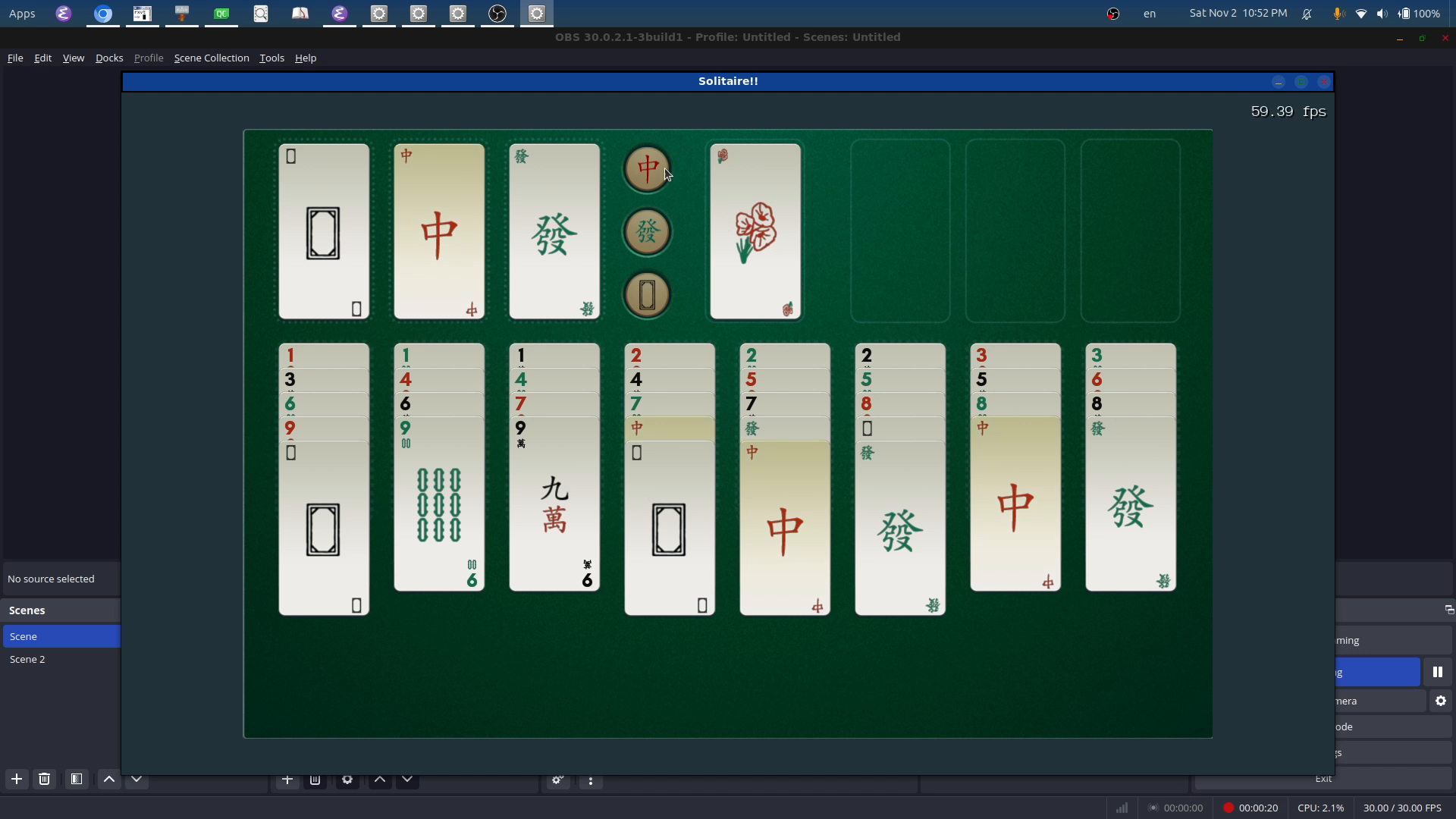Add a new scene with plus icon
The image size is (1456, 819).
point(17,779)
